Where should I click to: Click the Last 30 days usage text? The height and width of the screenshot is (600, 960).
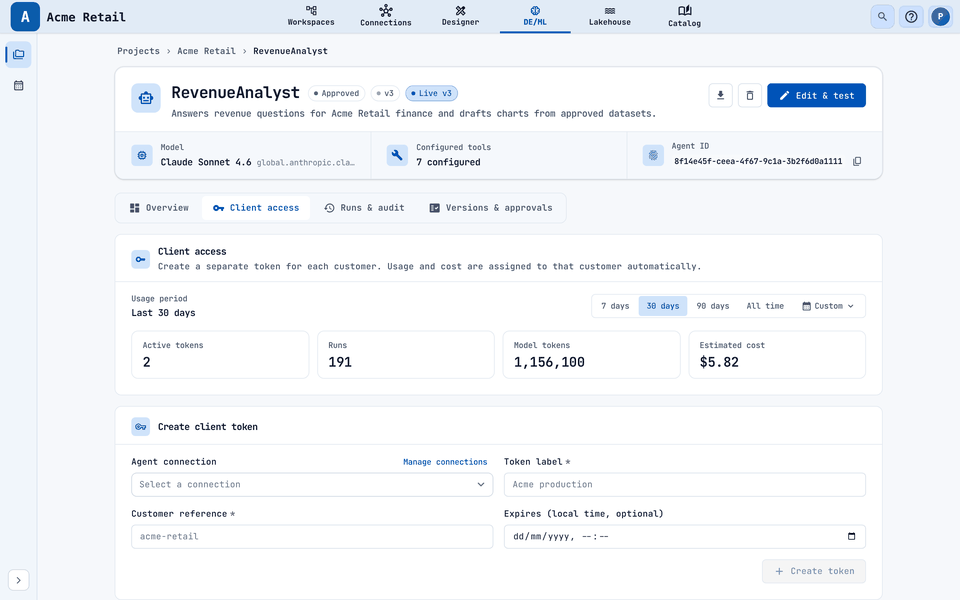163,313
